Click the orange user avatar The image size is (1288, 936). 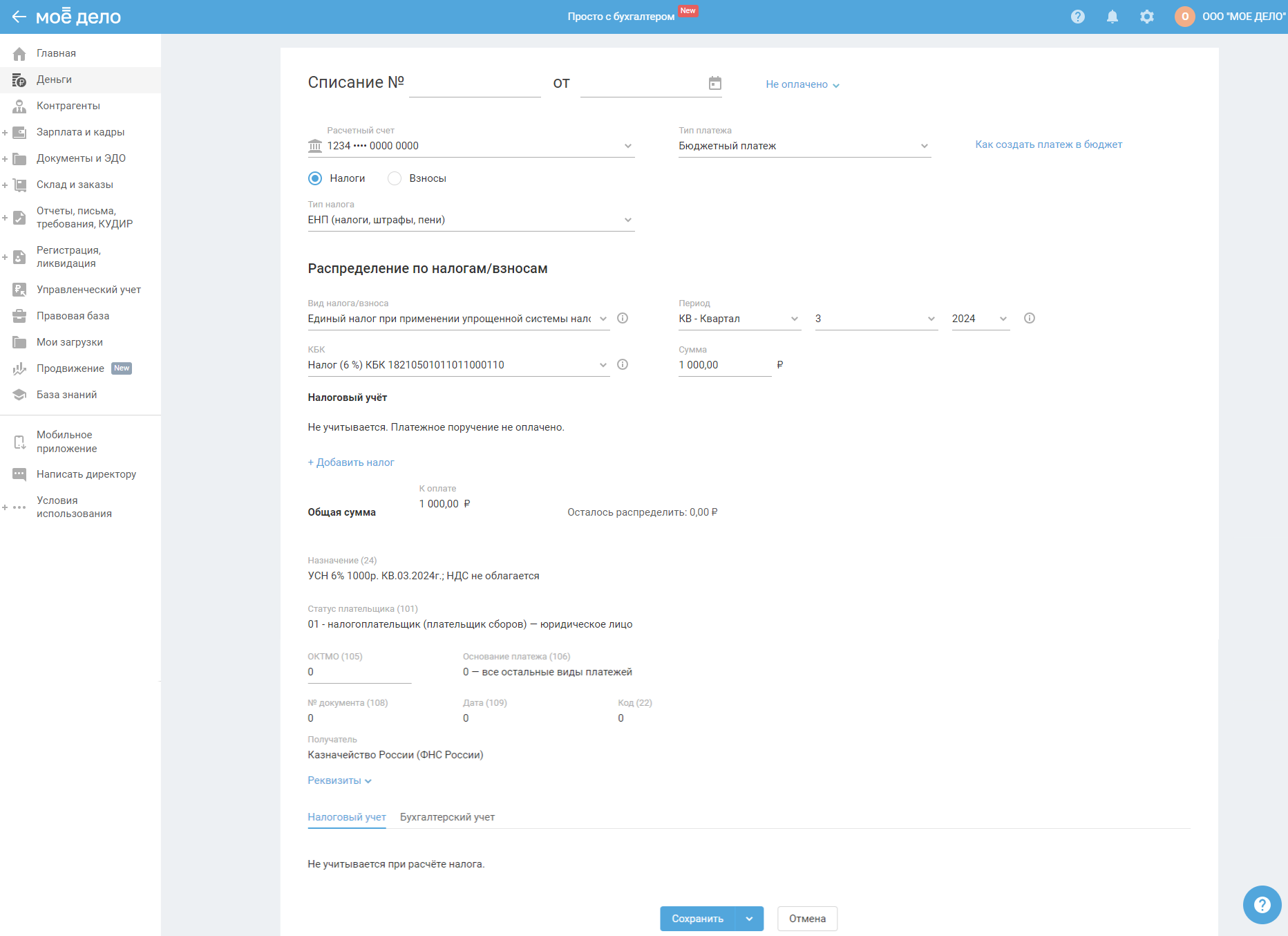click(x=1185, y=17)
